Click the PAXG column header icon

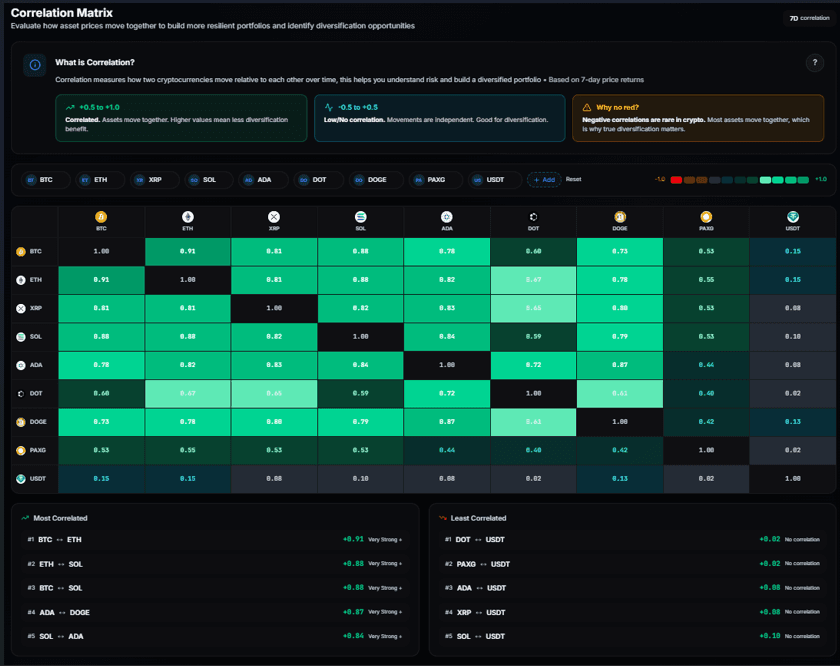(706, 216)
